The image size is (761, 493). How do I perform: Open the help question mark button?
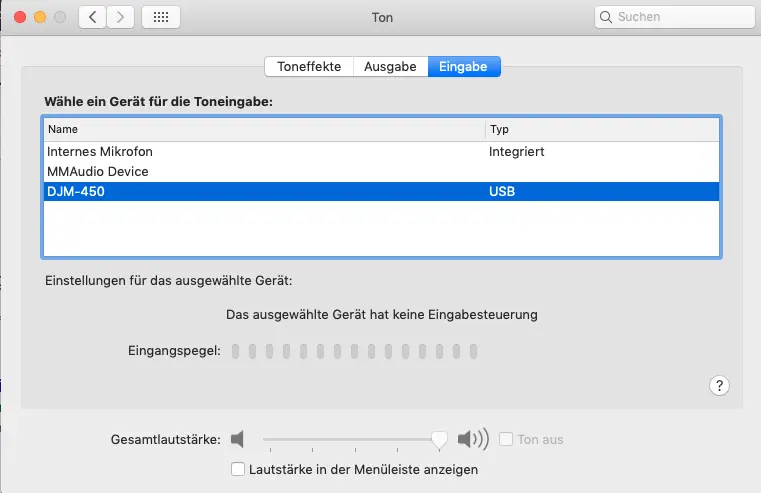point(719,386)
